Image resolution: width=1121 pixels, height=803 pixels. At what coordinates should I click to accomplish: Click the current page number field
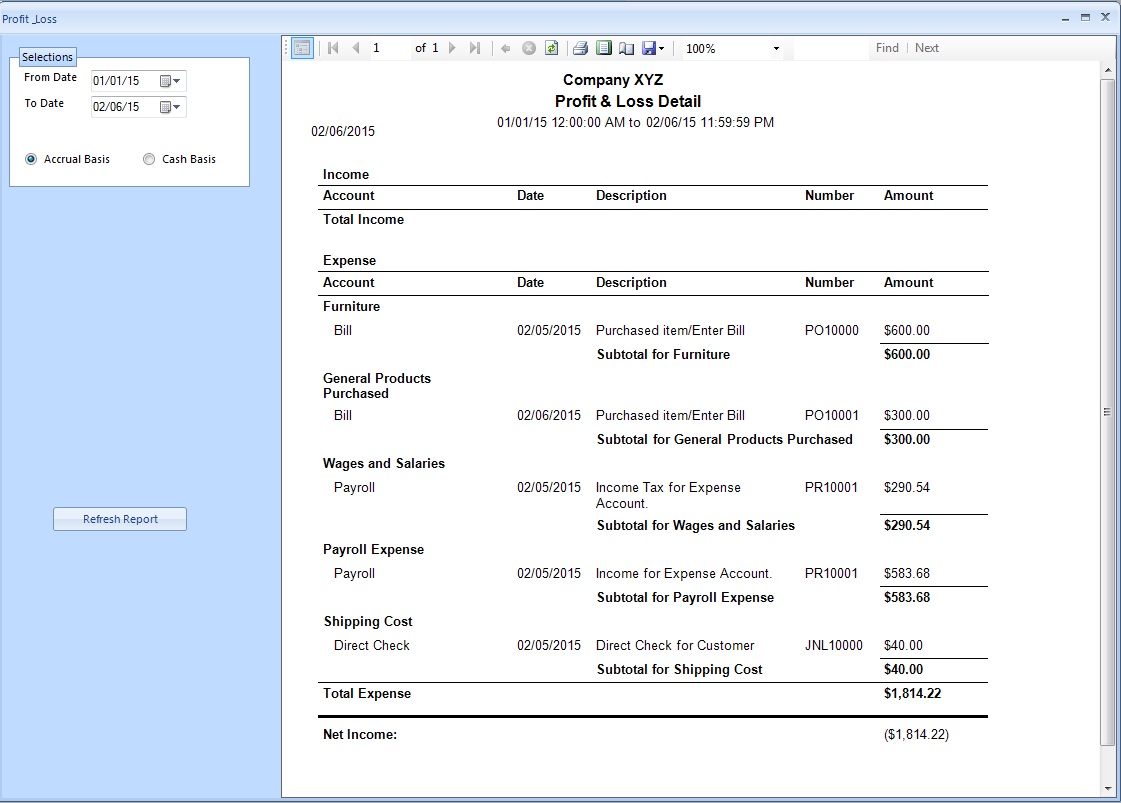(x=388, y=48)
